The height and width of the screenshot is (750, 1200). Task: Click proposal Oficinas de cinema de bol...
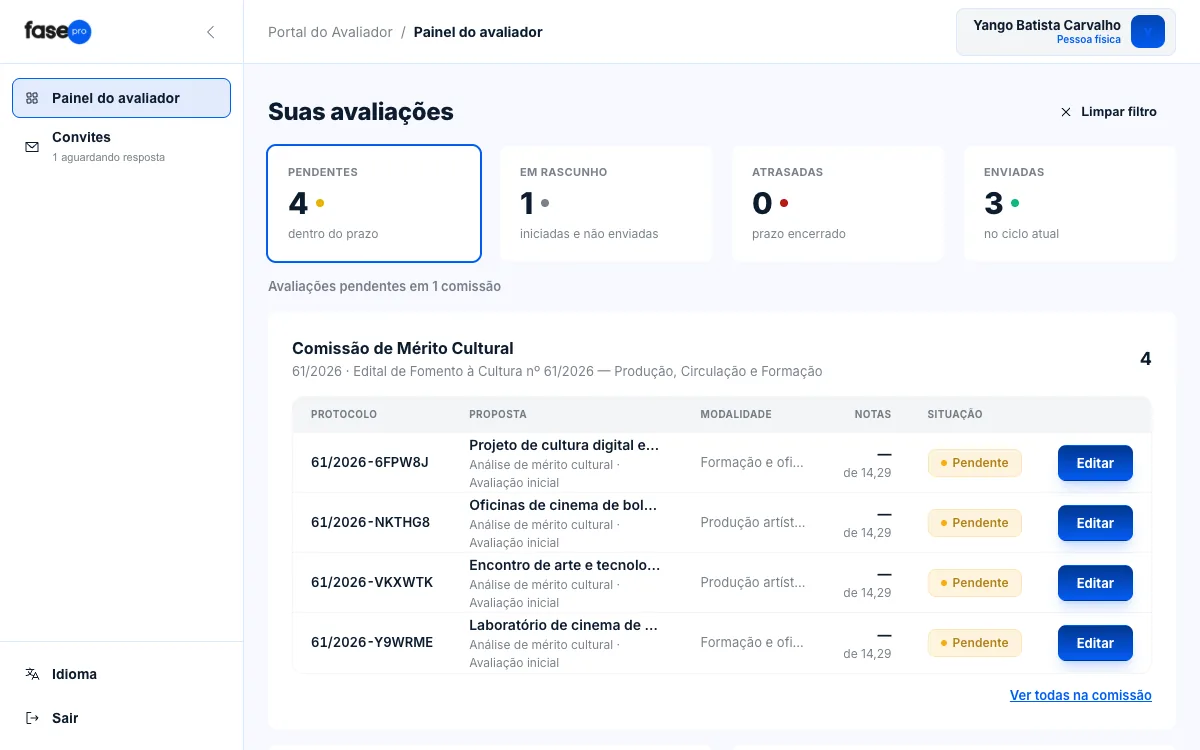coord(563,505)
